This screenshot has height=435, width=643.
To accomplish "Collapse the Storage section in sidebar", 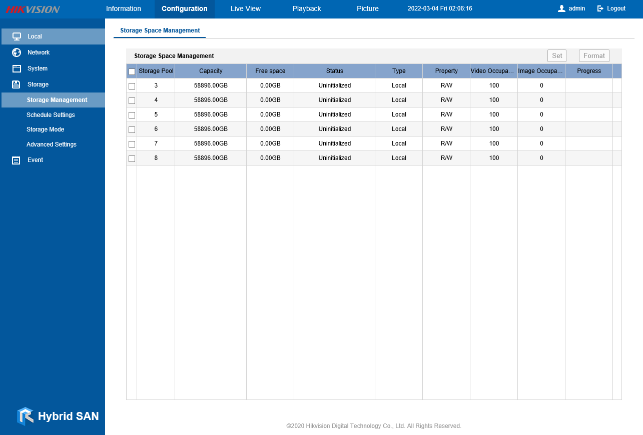I will (x=38, y=84).
